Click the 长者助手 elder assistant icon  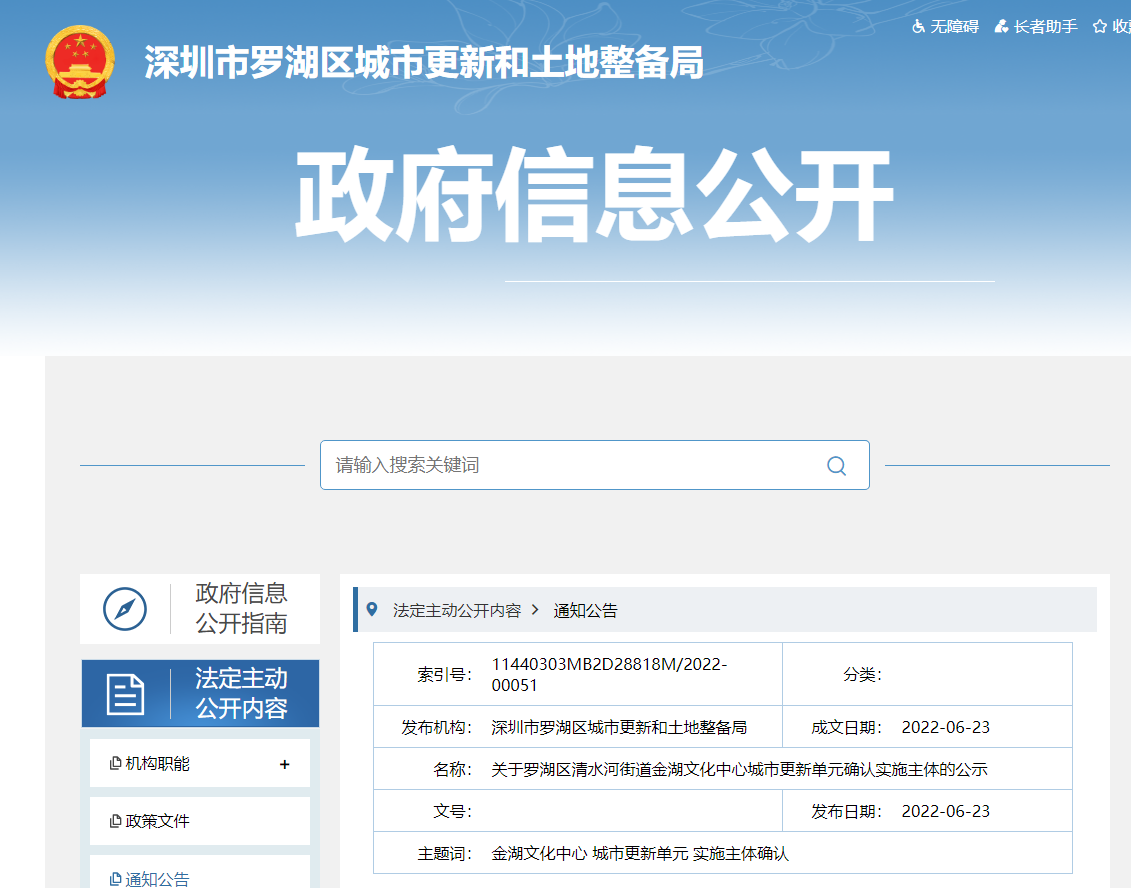coord(1001,27)
